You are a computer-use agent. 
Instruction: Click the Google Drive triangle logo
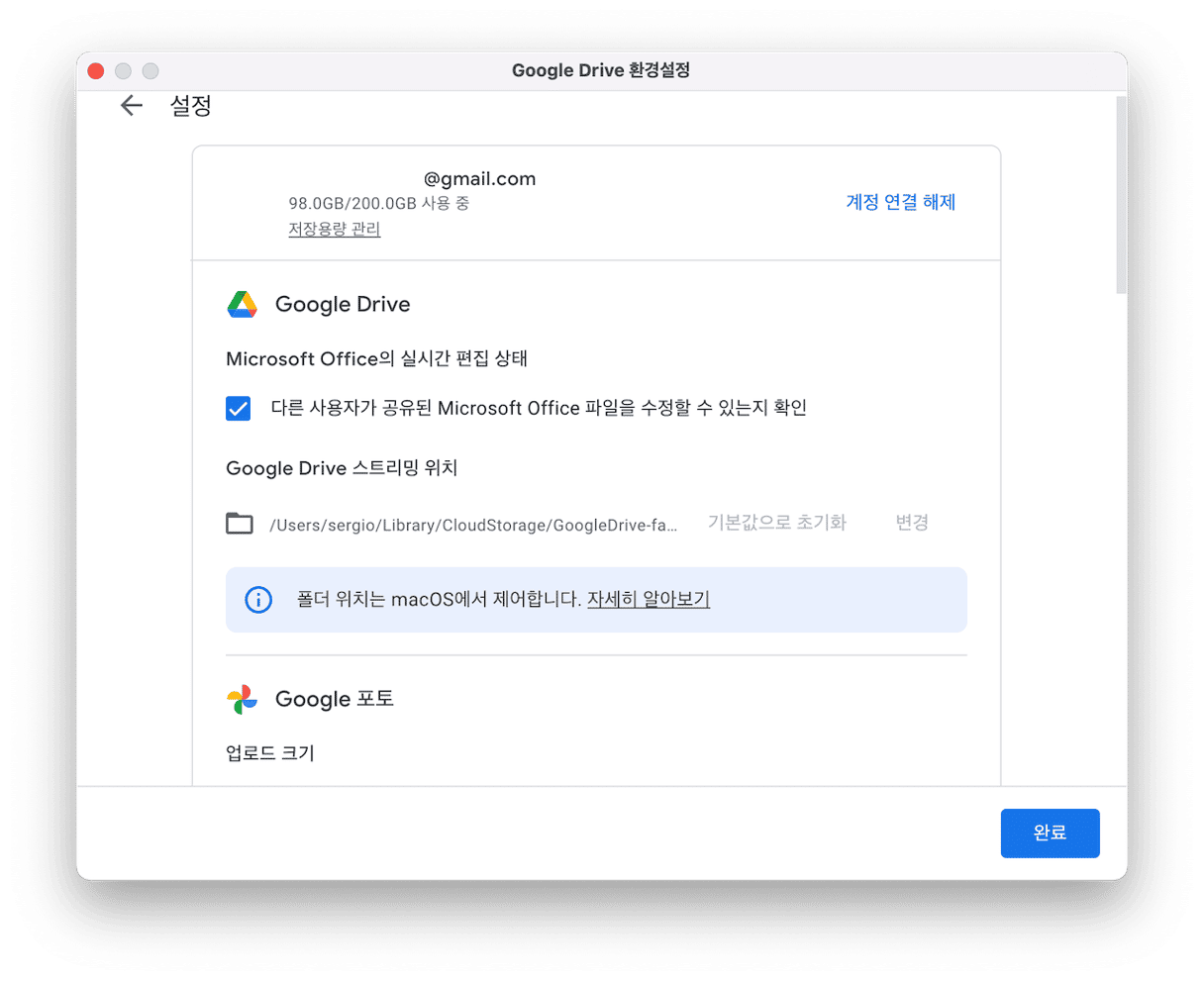[x=243, y=305]
